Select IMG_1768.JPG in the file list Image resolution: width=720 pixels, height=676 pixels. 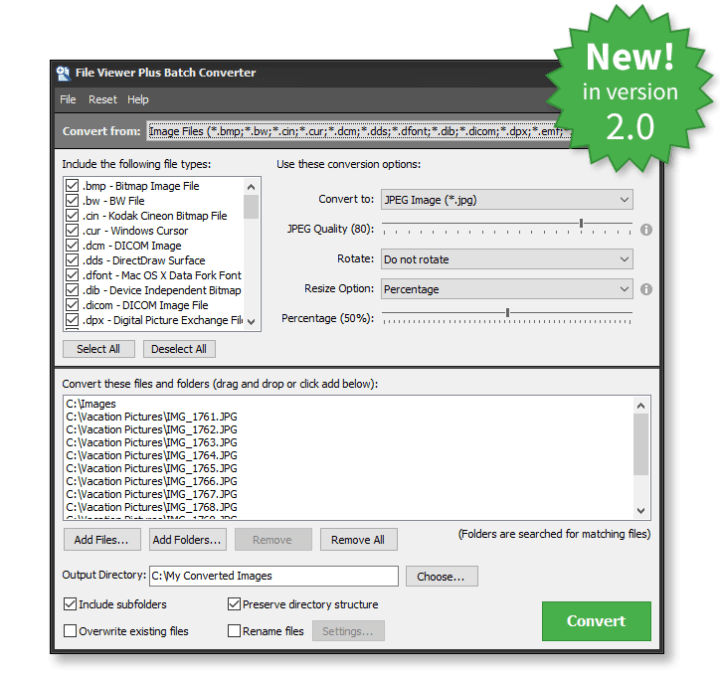point(152,507)
